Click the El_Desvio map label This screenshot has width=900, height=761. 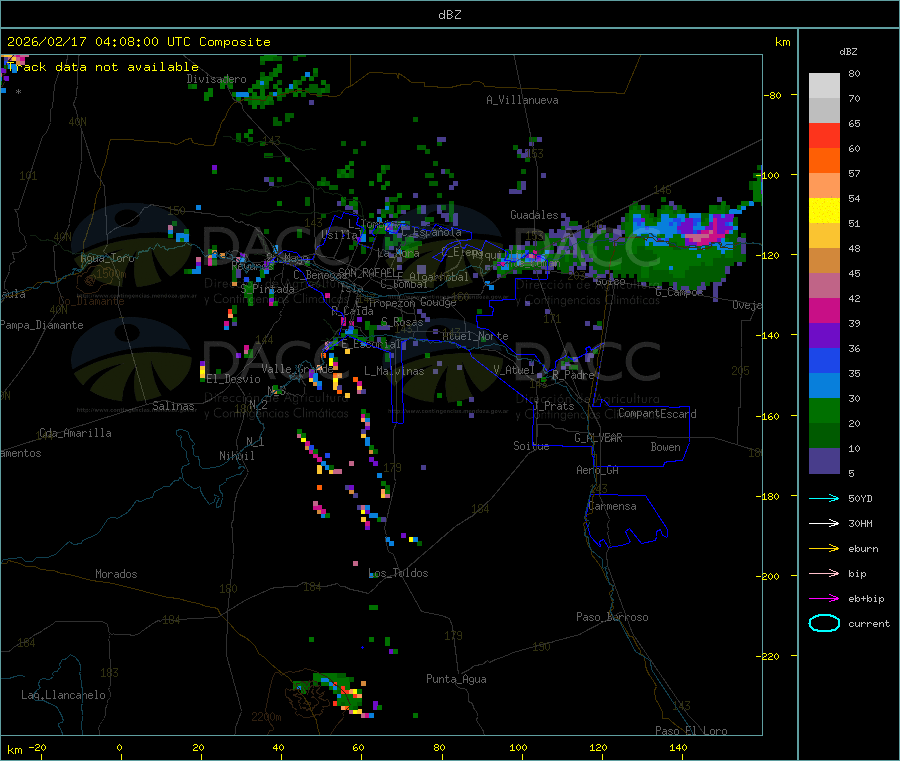coord(234,379)
